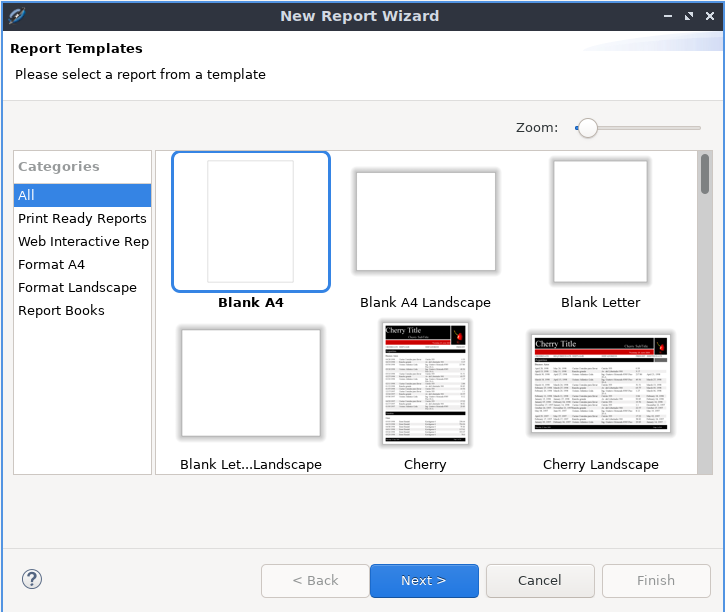This screenshot has height=612, width=725.
Task: Filter by Print Ready Reports category
Action: click(82, 218)
